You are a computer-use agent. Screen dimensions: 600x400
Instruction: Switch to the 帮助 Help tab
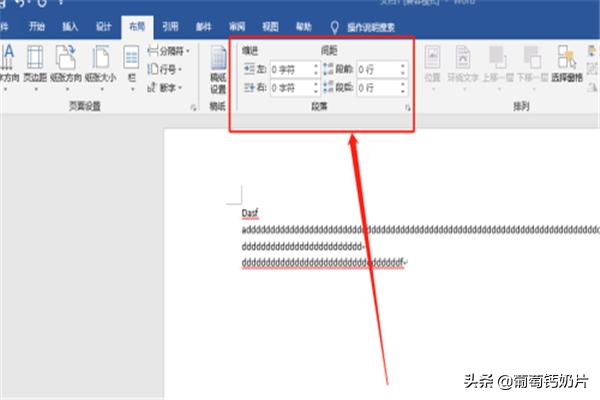click(x=304, y=26)
